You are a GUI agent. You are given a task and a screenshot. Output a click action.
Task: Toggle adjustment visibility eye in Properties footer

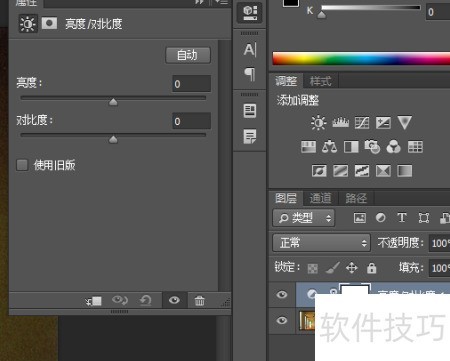[174, 300]
